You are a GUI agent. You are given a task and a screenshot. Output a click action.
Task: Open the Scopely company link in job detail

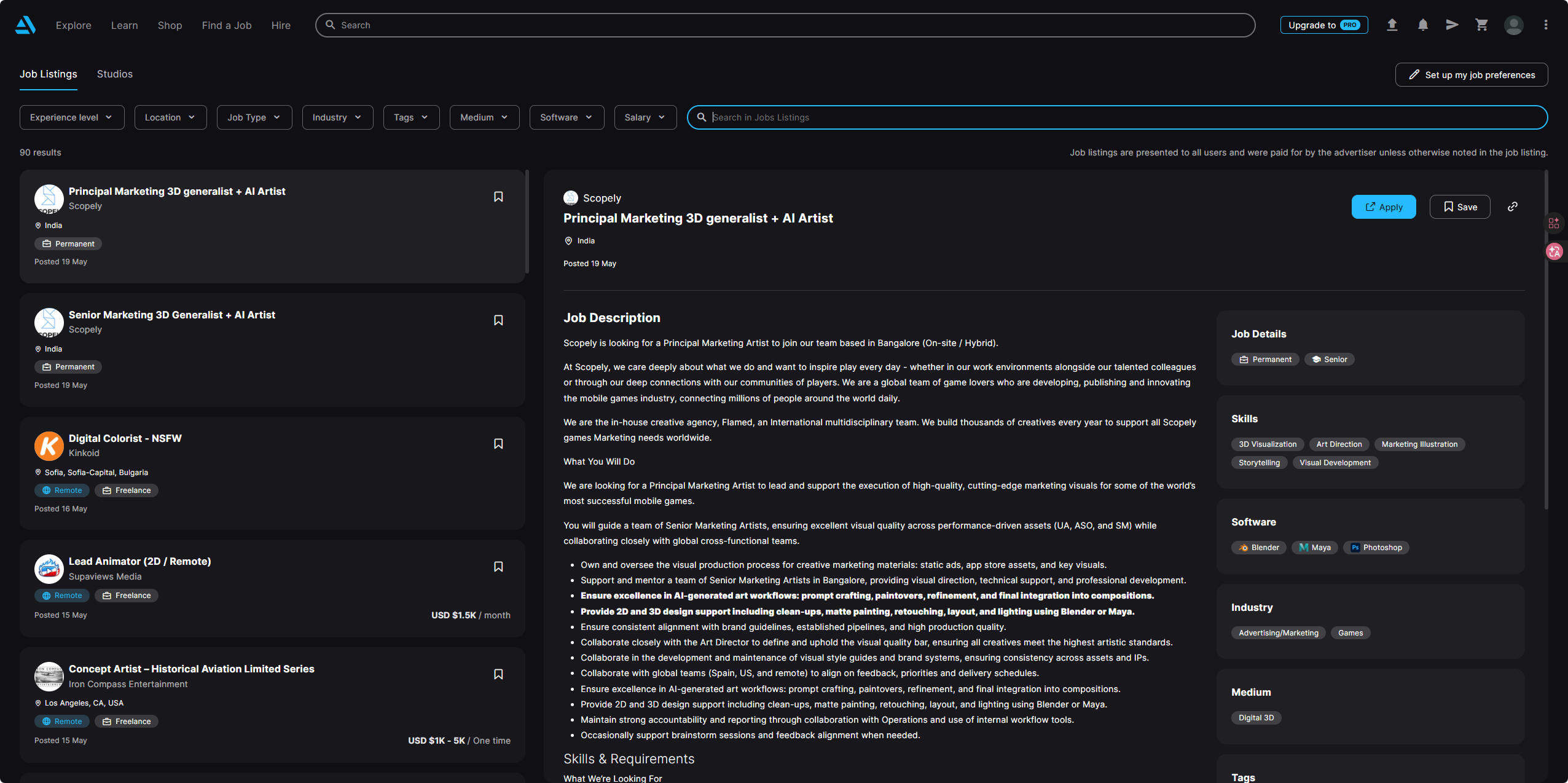tap(602, 198)
